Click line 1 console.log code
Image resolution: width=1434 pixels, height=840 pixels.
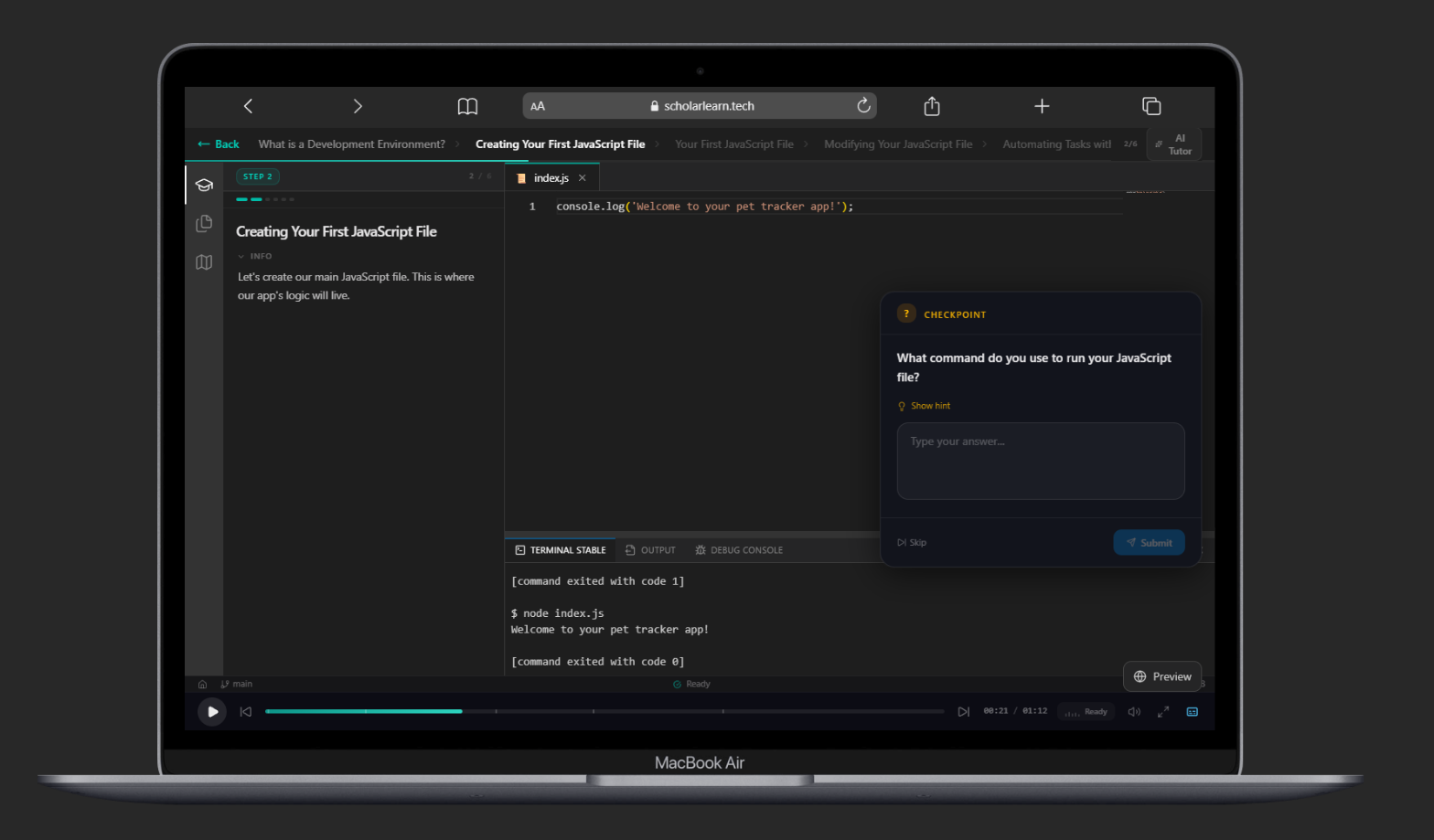pos(704,207)
